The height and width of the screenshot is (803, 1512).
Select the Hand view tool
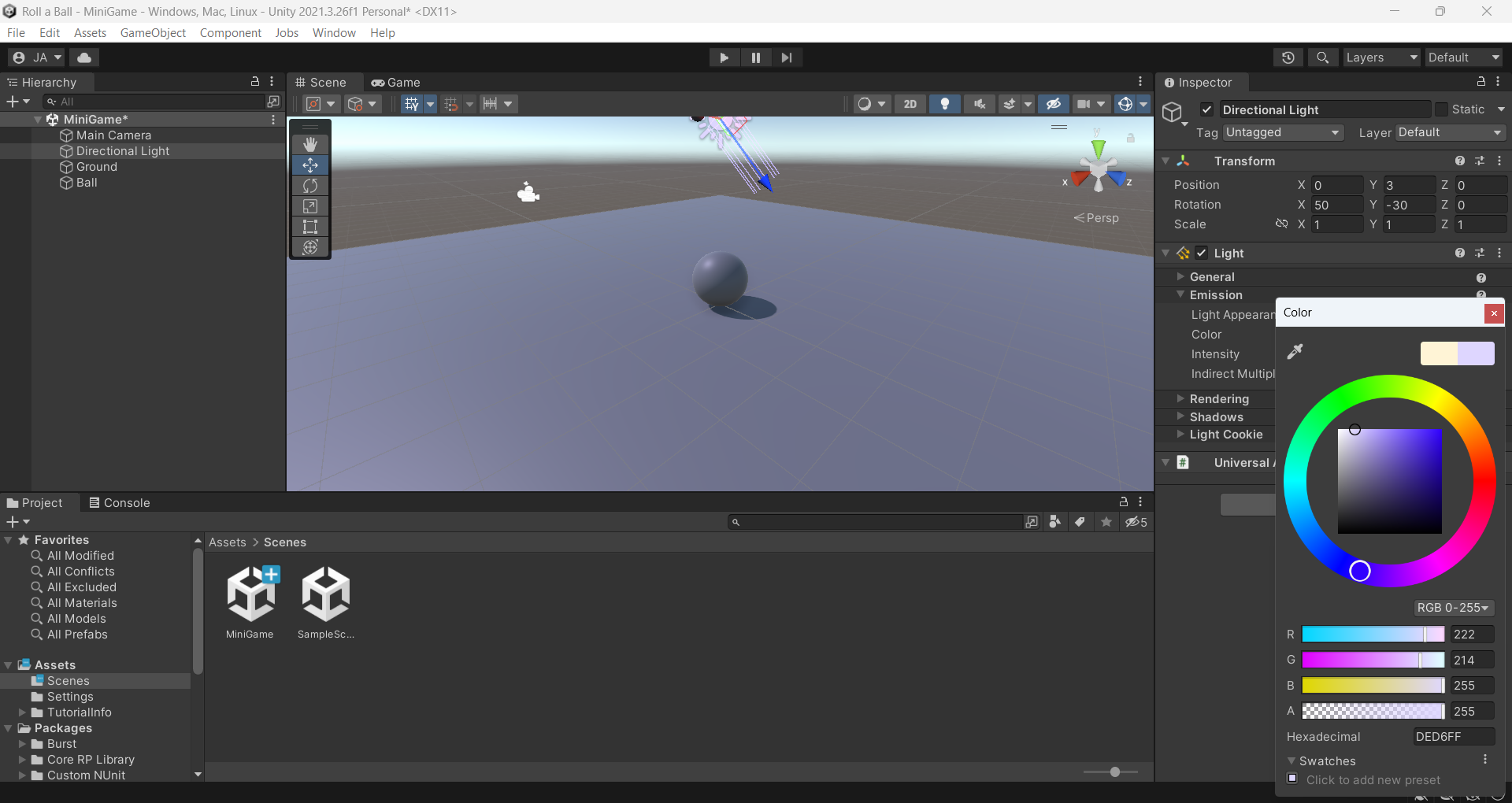click(x=310, y=144)
